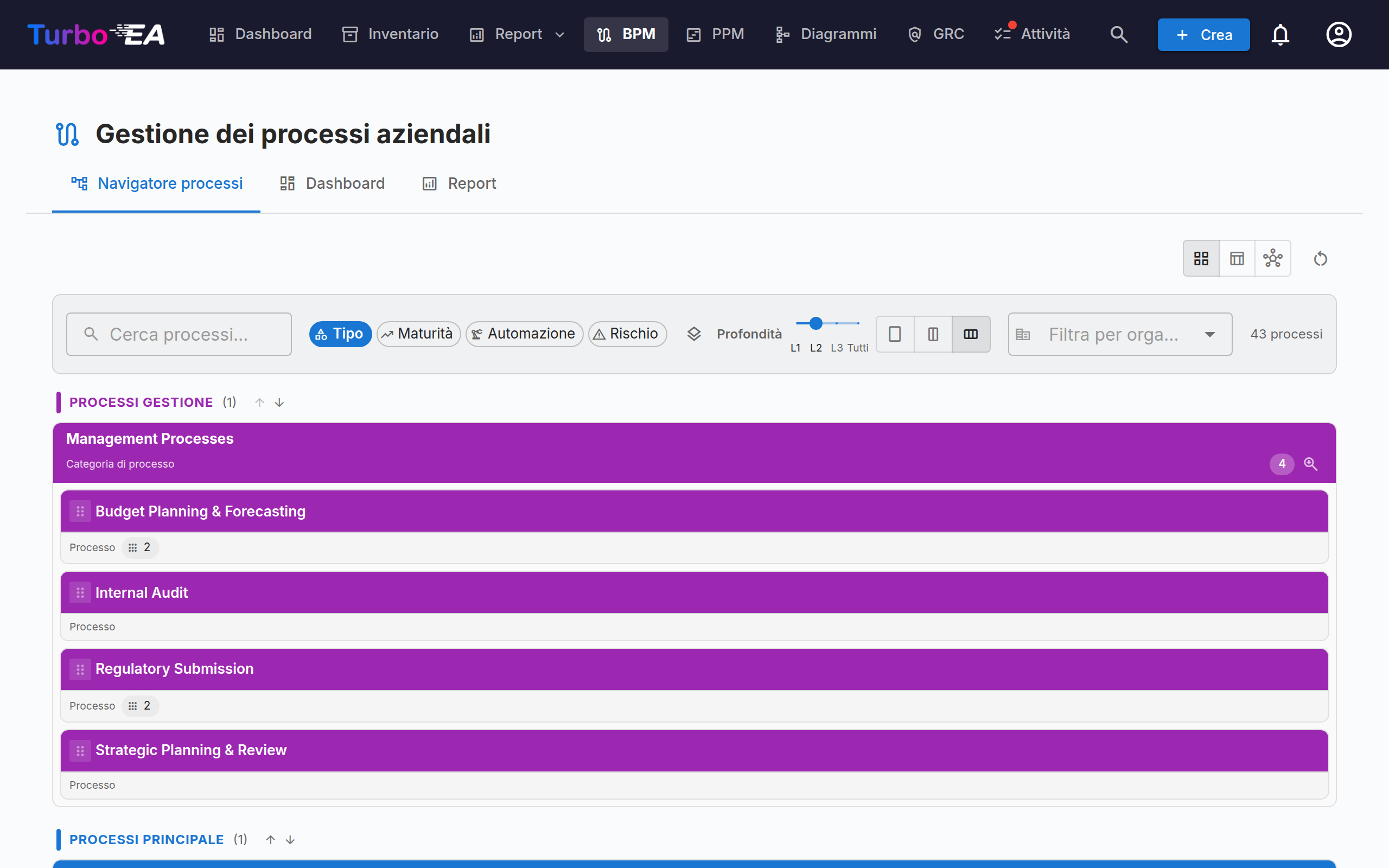Switch to BPM Dashboard tab
This screenshot has width=1389, height=868.
[332, 184]
